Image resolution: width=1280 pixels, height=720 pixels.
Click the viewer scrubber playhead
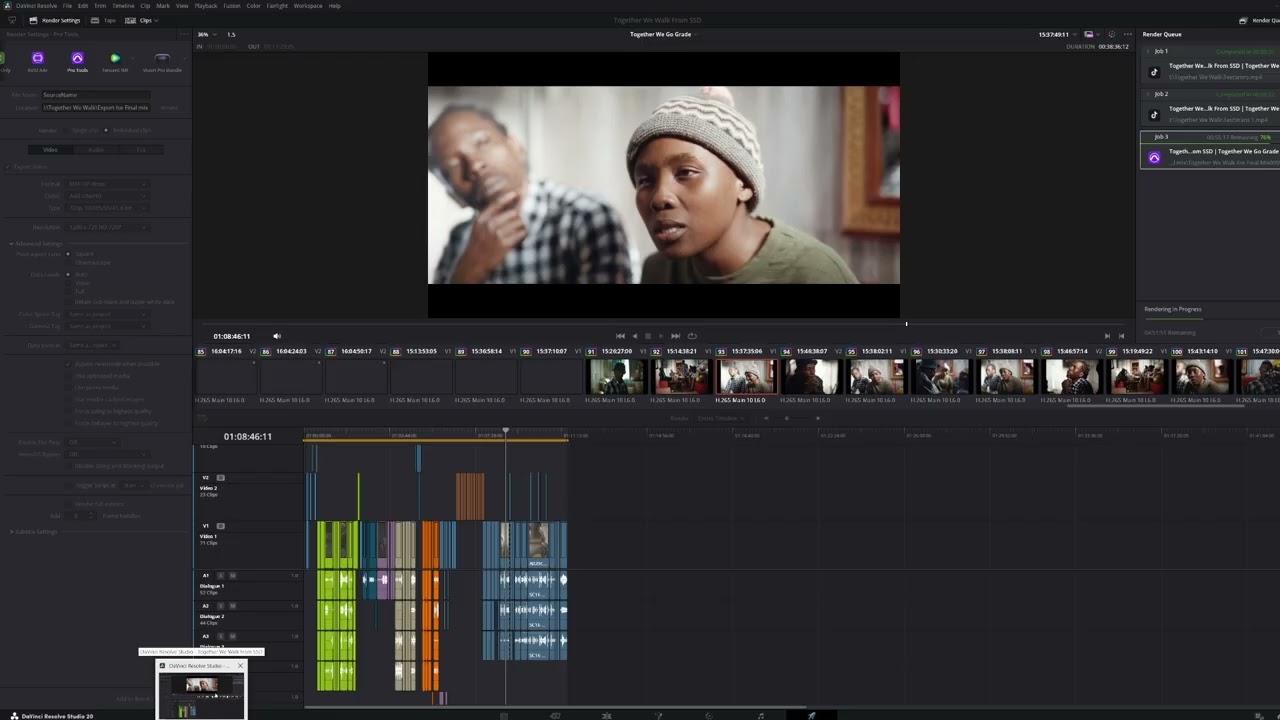[x=907, y=324]
